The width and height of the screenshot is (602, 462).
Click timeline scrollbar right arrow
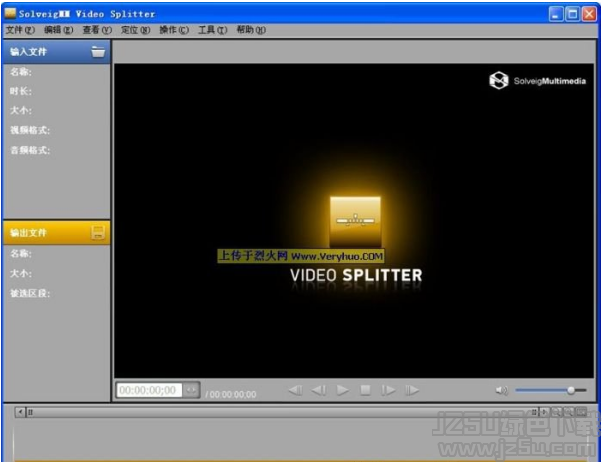[544, 412]
